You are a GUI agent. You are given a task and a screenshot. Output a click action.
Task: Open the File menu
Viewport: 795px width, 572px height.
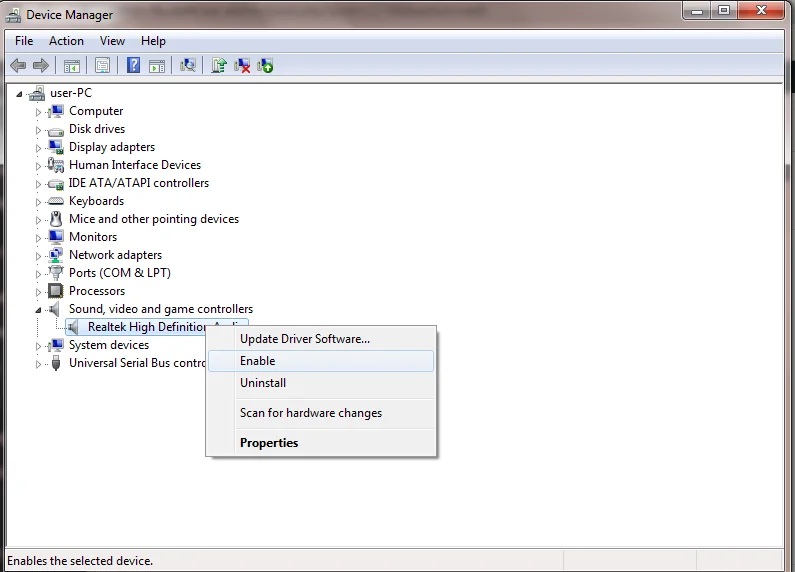[24, 41]
